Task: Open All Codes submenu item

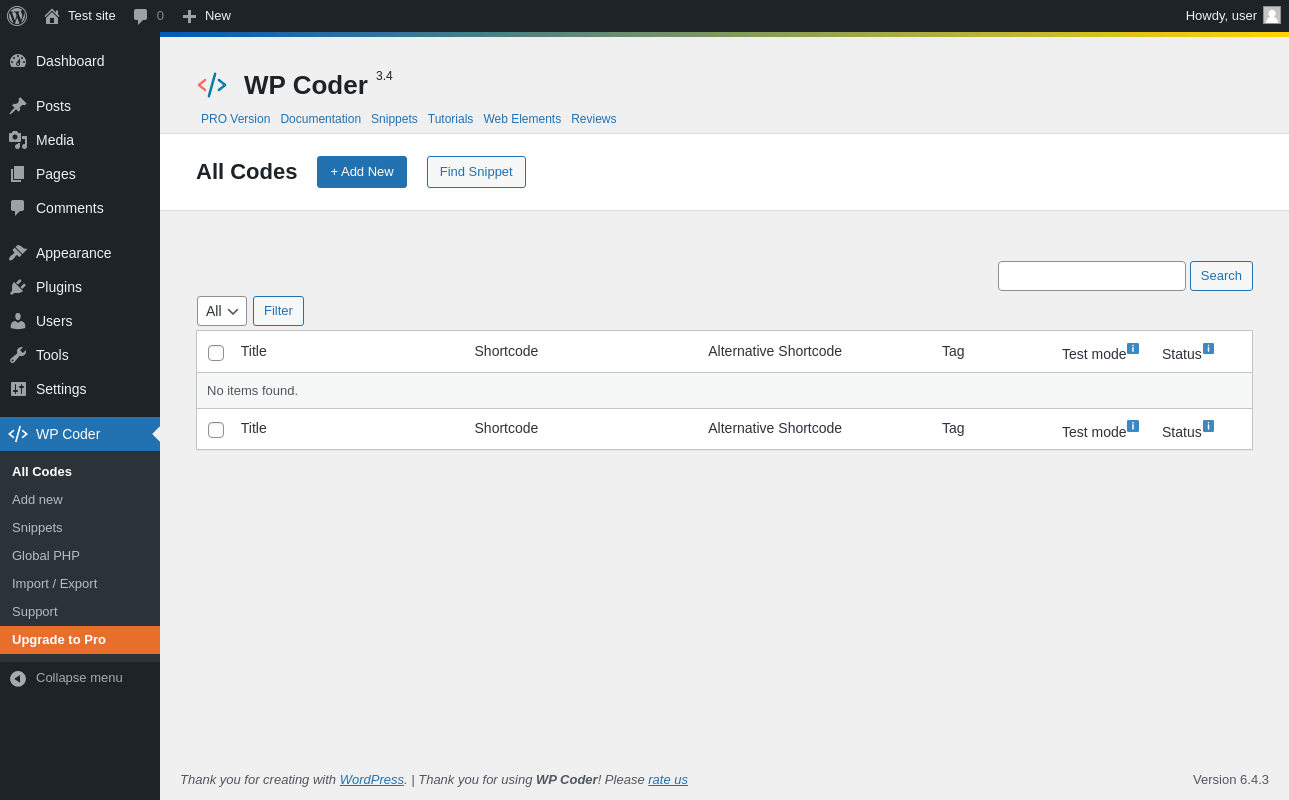Action: click(42, 472)
